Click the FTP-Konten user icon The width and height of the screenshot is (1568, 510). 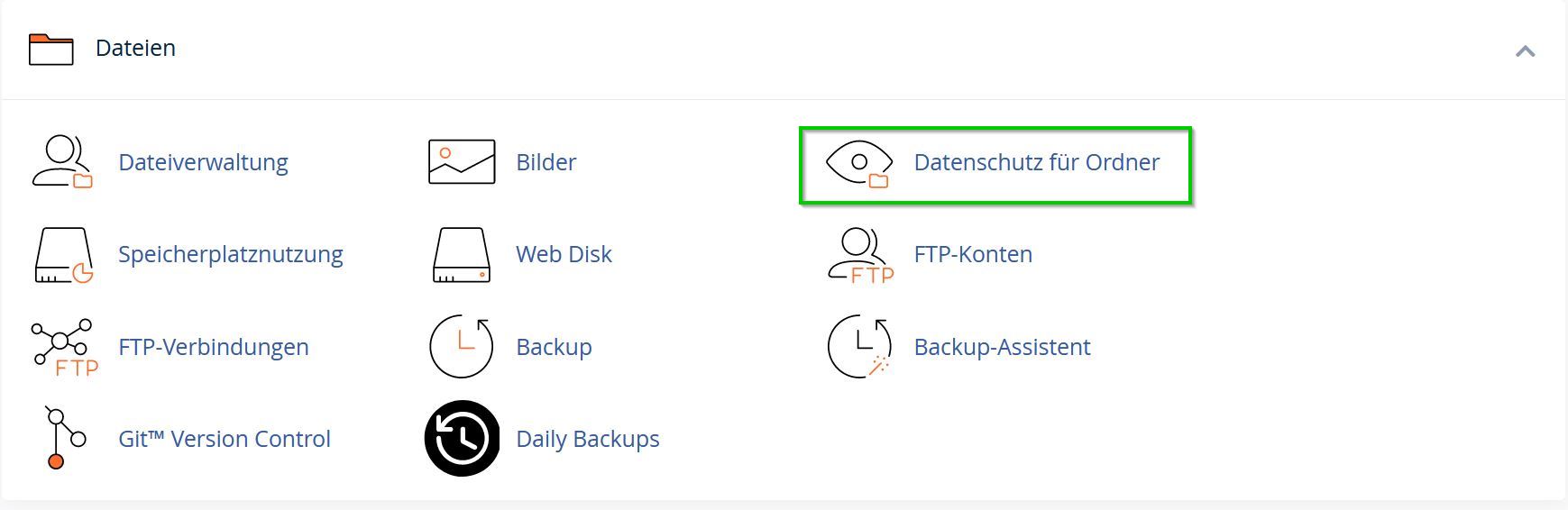click(x=860, y=256)
